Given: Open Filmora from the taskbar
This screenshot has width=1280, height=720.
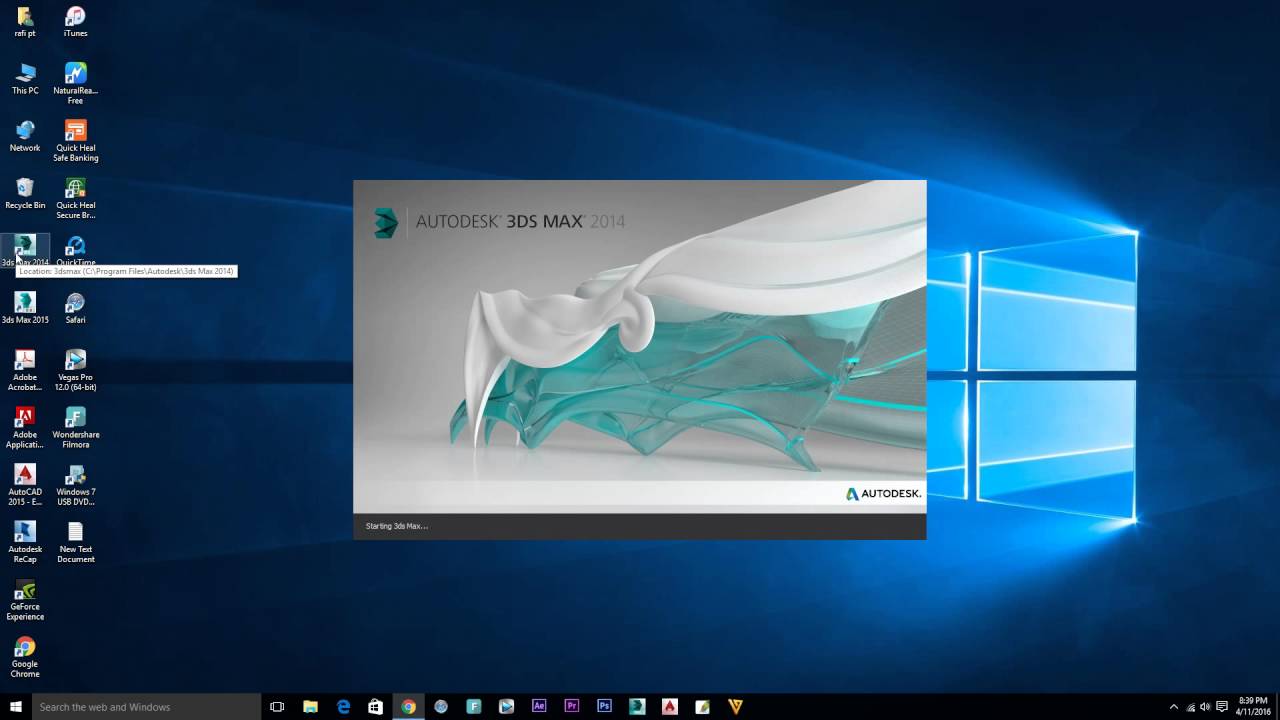Looking at the screenshot, I should click(474, 707).
